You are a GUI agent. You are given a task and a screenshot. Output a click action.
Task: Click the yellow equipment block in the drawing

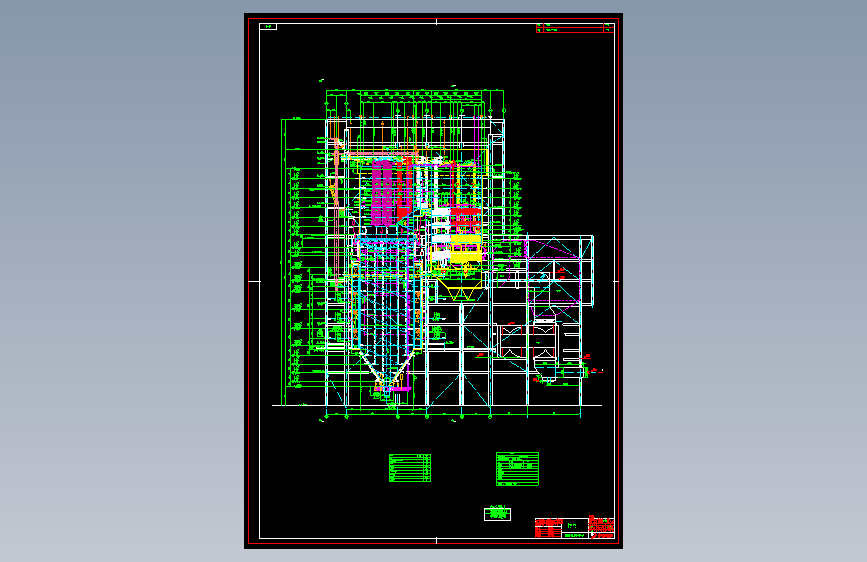tap(466, 248)
